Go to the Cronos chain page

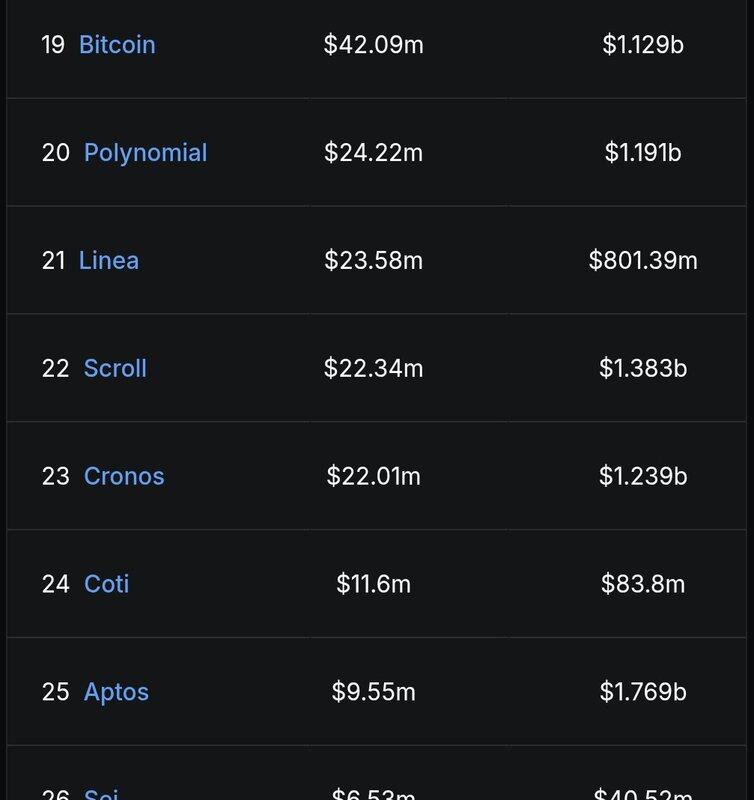pos(124,476)
